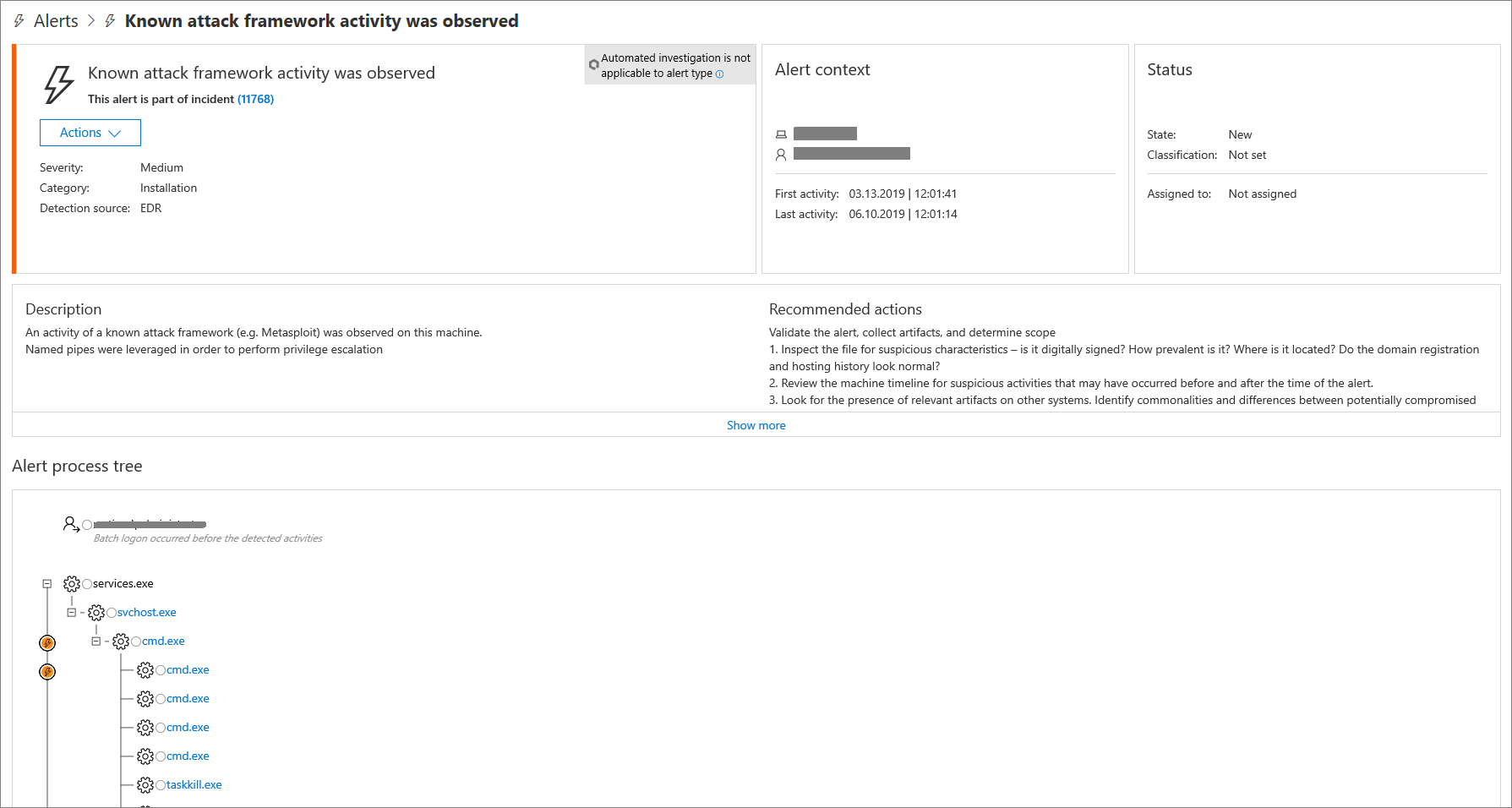
Task: Click the upper orange alert marker on tree
Action: pyautogui.click(x=47, y=643)
